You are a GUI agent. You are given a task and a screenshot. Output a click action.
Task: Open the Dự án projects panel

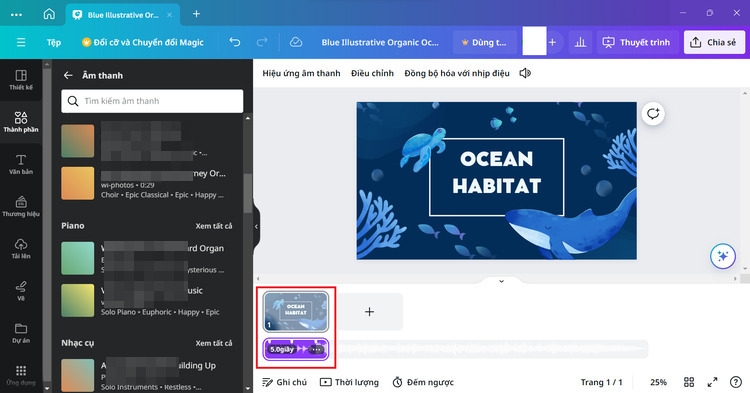pyautogui.click(x=21, y=333)
